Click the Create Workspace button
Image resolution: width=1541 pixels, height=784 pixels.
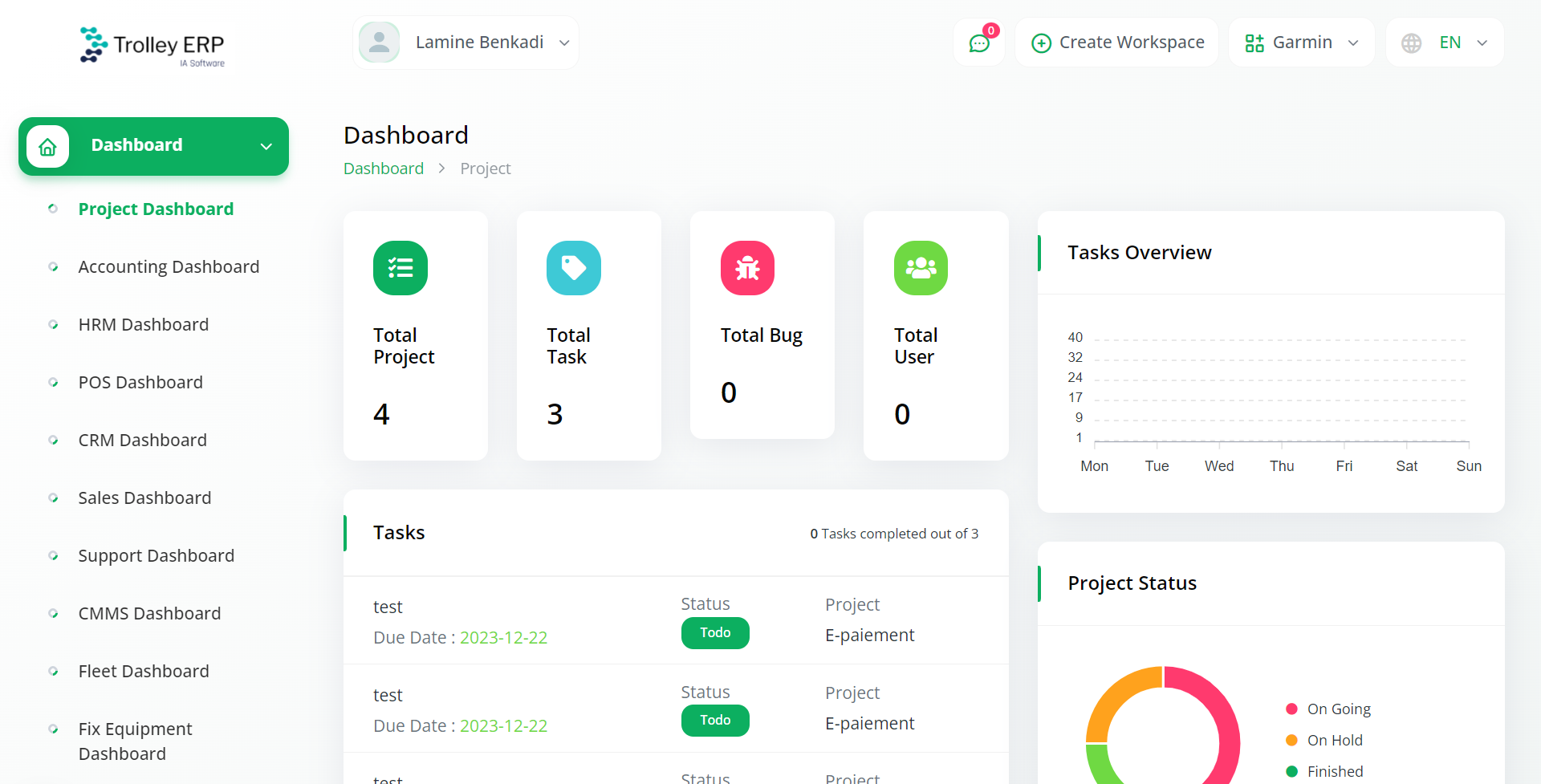pyautogui.click(x=1117, y=43)
